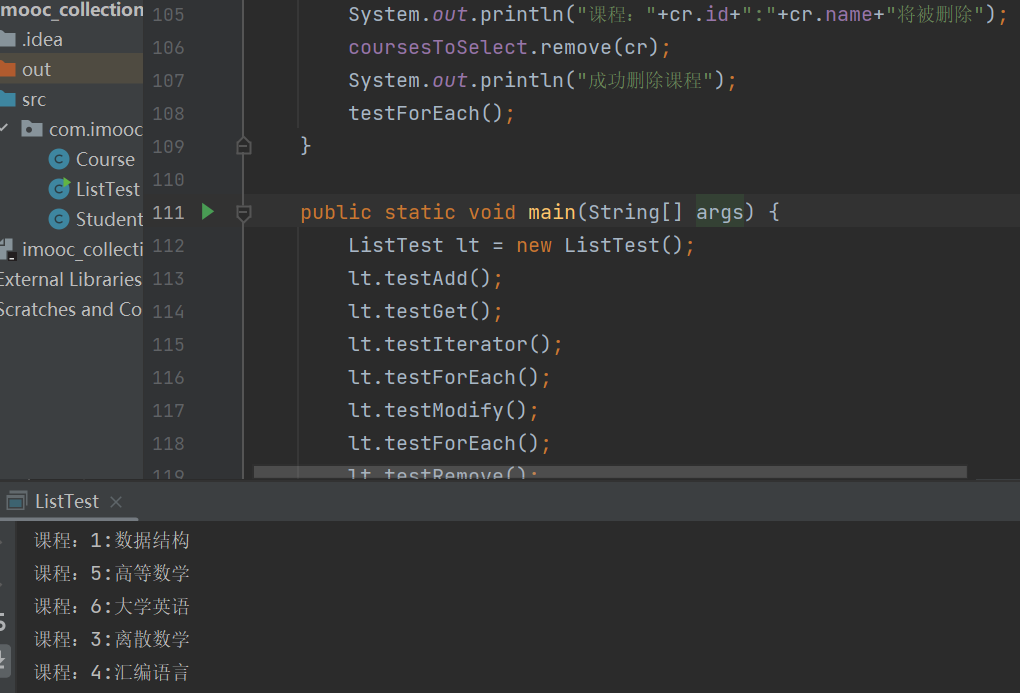This screenshot has height=693, width=1020.
Task: Click the com.imooc package folder icon
Action: pos(32,130)
